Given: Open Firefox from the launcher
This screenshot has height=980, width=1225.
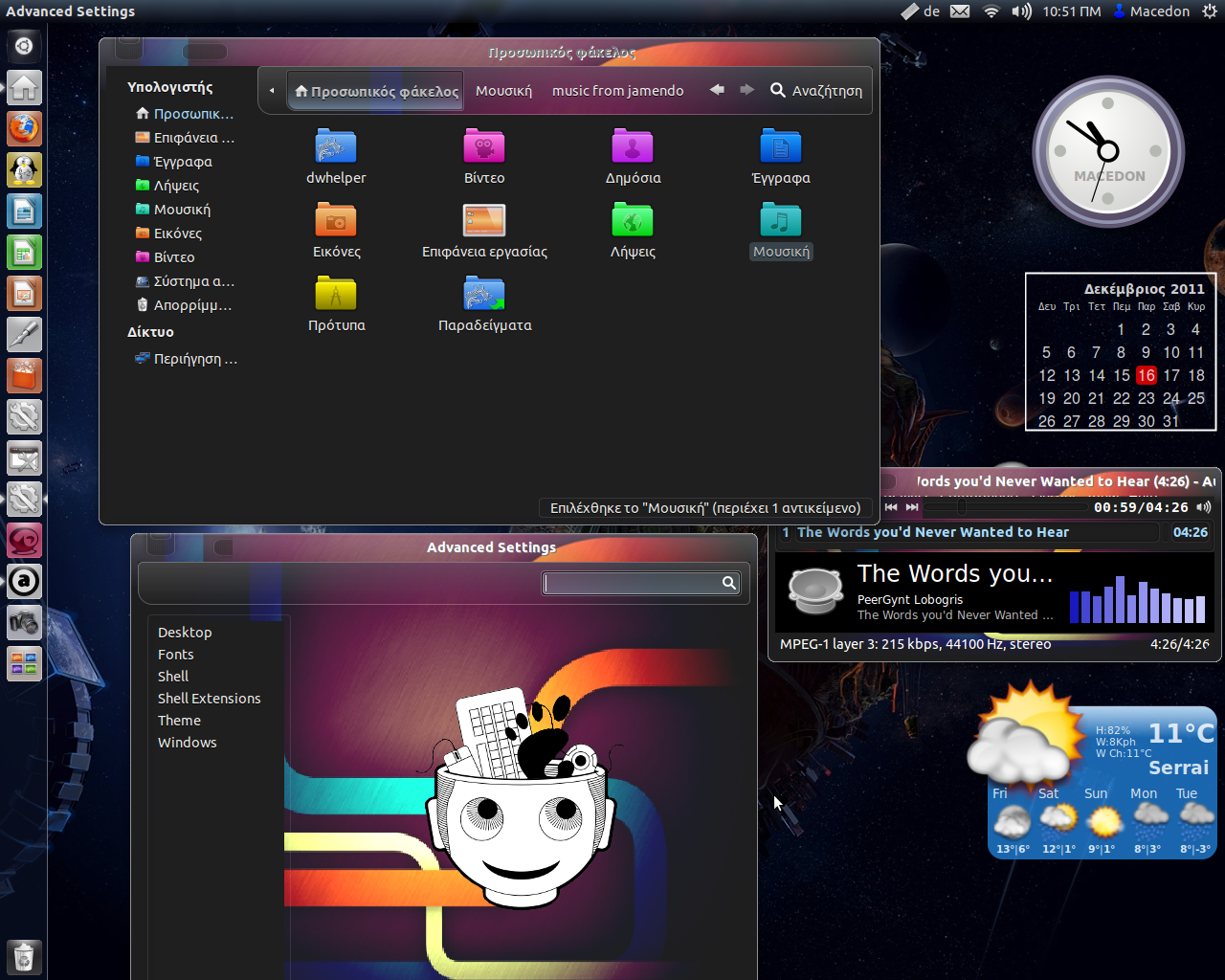Looking at the screenshot, I should click(x=24, y=128).
